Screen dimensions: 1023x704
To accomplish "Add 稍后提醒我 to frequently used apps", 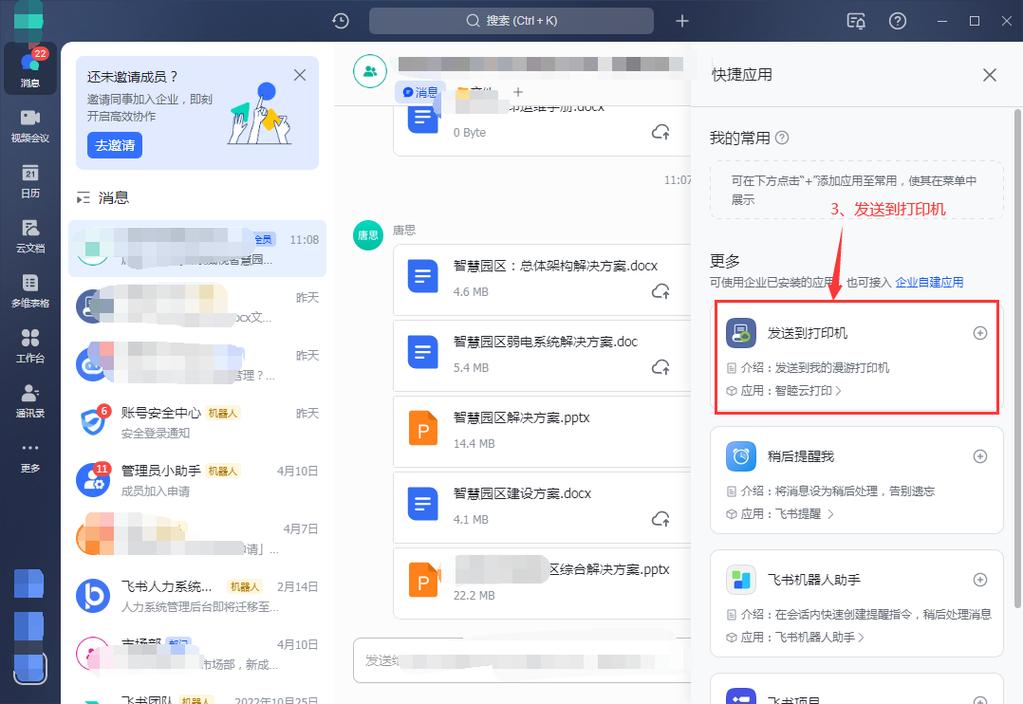I will point(980,456).
